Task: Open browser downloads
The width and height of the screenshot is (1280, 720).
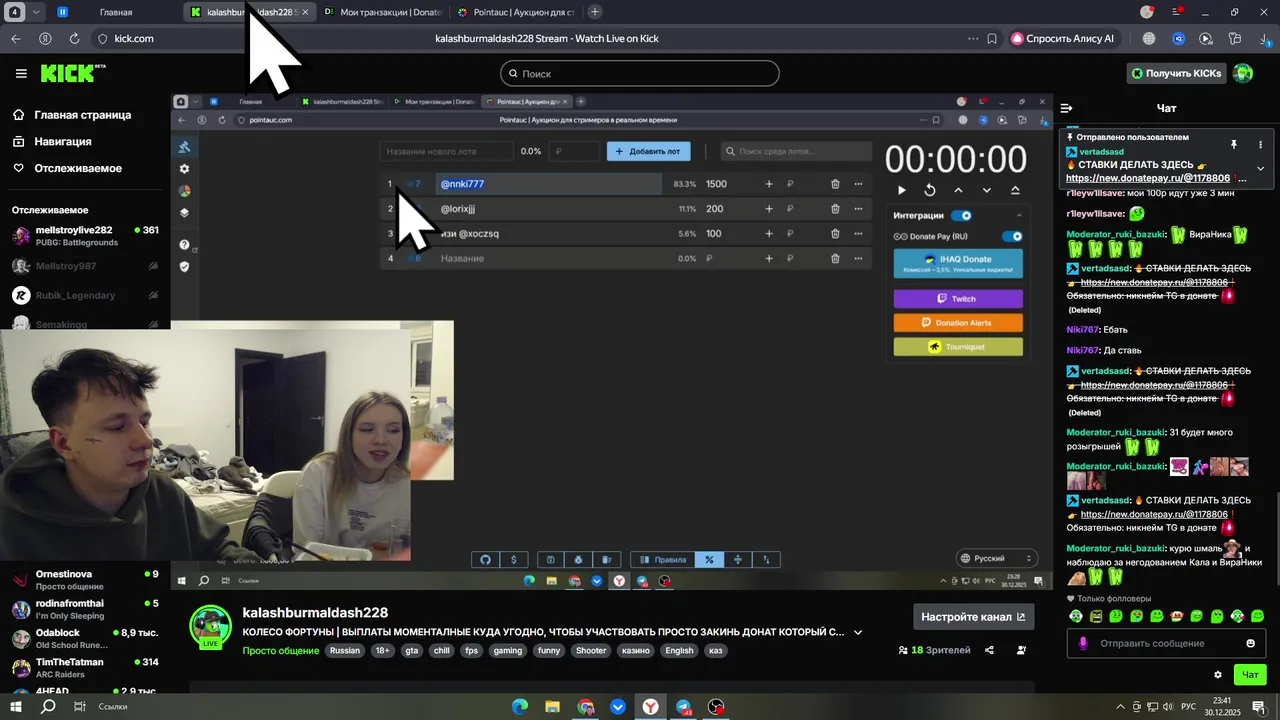Action: [x=1264, y=38]
